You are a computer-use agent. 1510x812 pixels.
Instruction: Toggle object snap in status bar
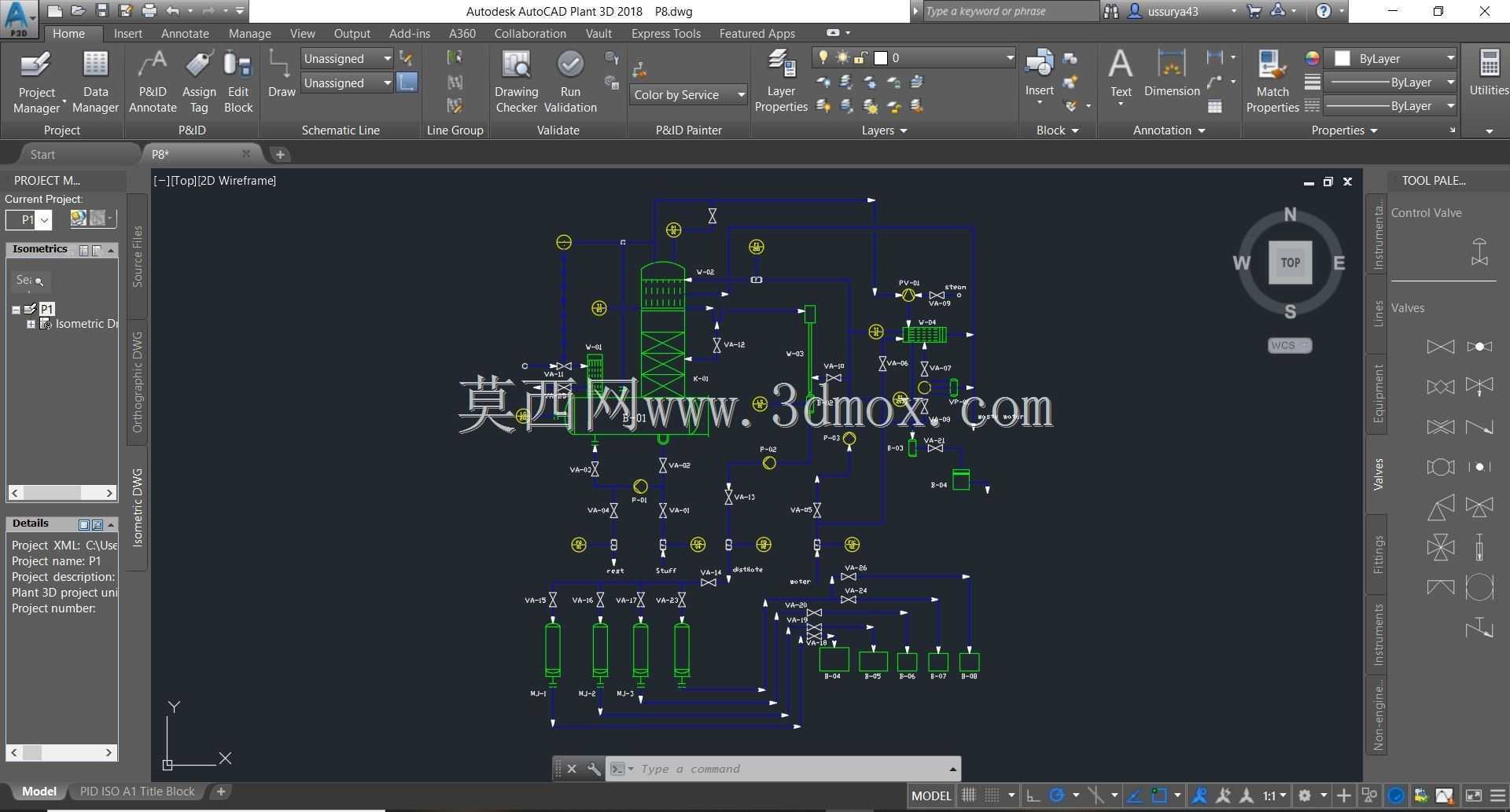(1158, 795)
